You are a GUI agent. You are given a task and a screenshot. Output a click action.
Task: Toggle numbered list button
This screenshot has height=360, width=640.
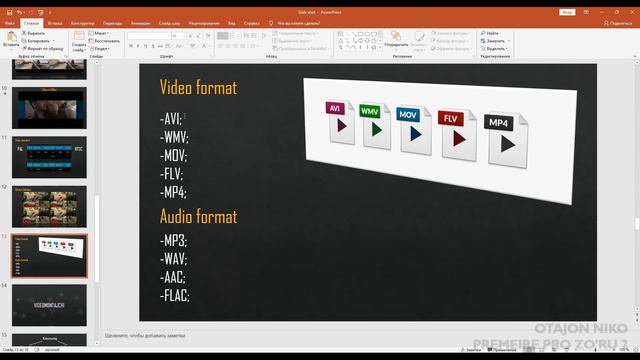point(233,36)
